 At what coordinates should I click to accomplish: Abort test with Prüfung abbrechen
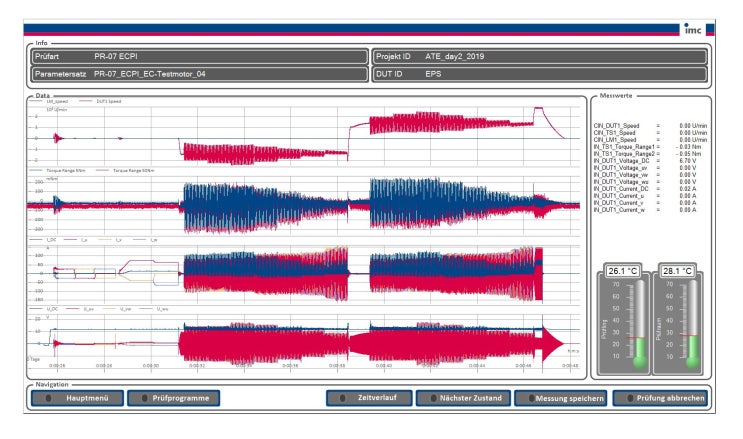pyautogui.click(x=661, y=398)
